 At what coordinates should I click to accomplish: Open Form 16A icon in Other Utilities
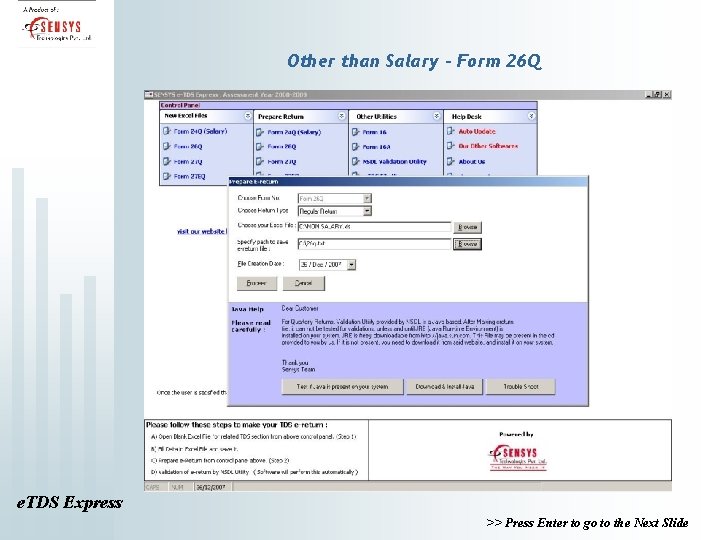click(356, 146)
